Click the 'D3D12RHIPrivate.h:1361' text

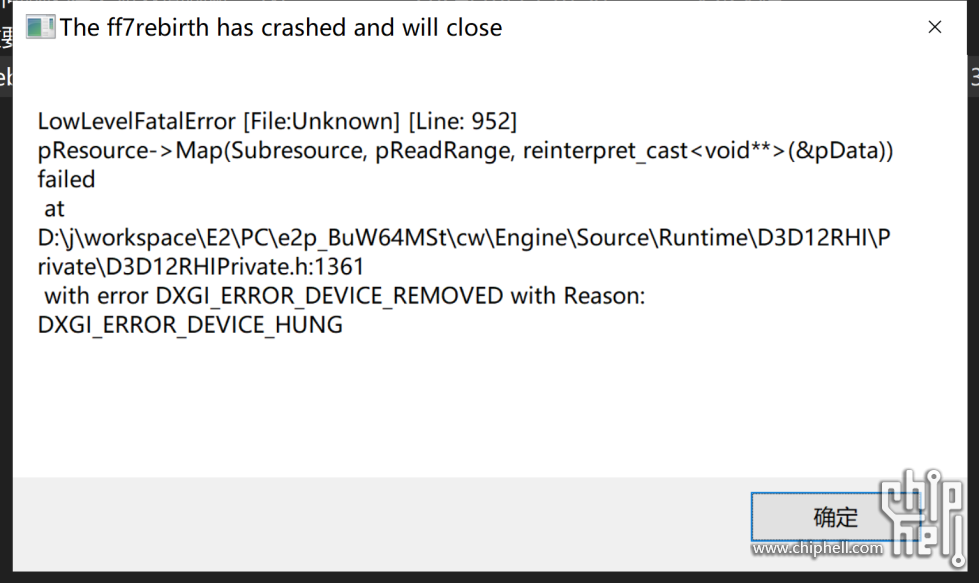pos(235,267)
